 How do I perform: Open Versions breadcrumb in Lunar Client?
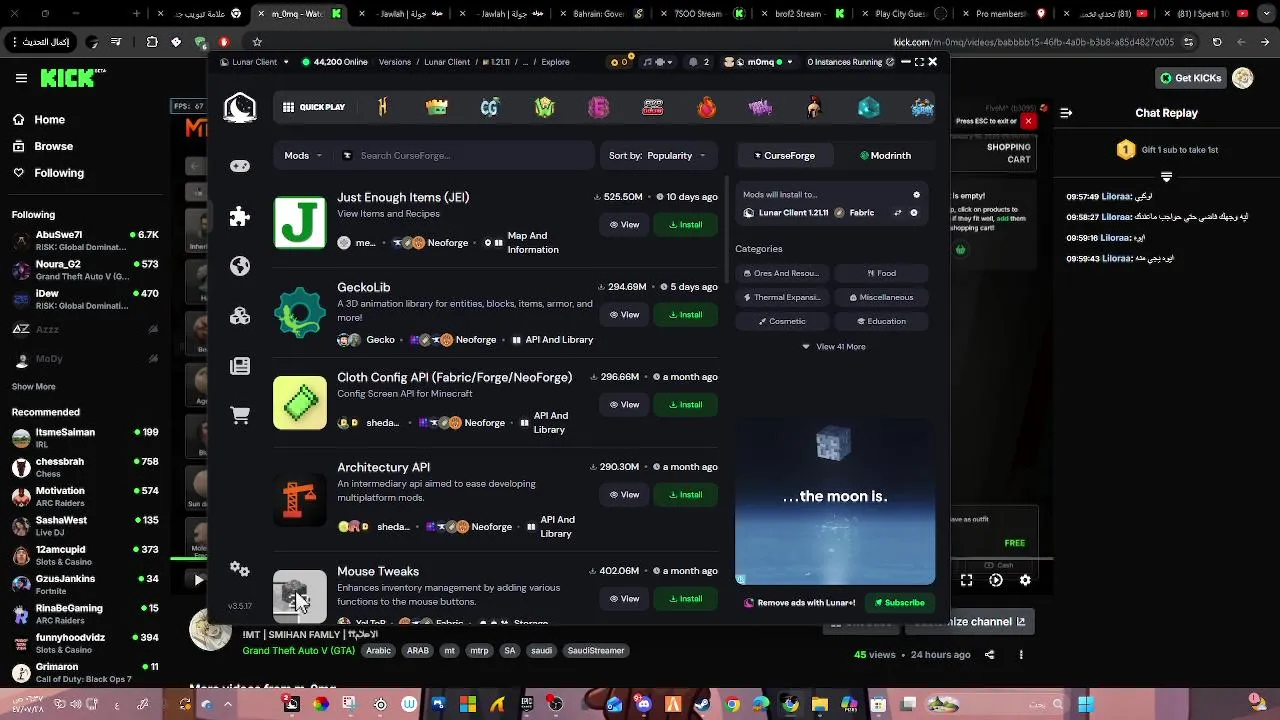tap(395, 62)
